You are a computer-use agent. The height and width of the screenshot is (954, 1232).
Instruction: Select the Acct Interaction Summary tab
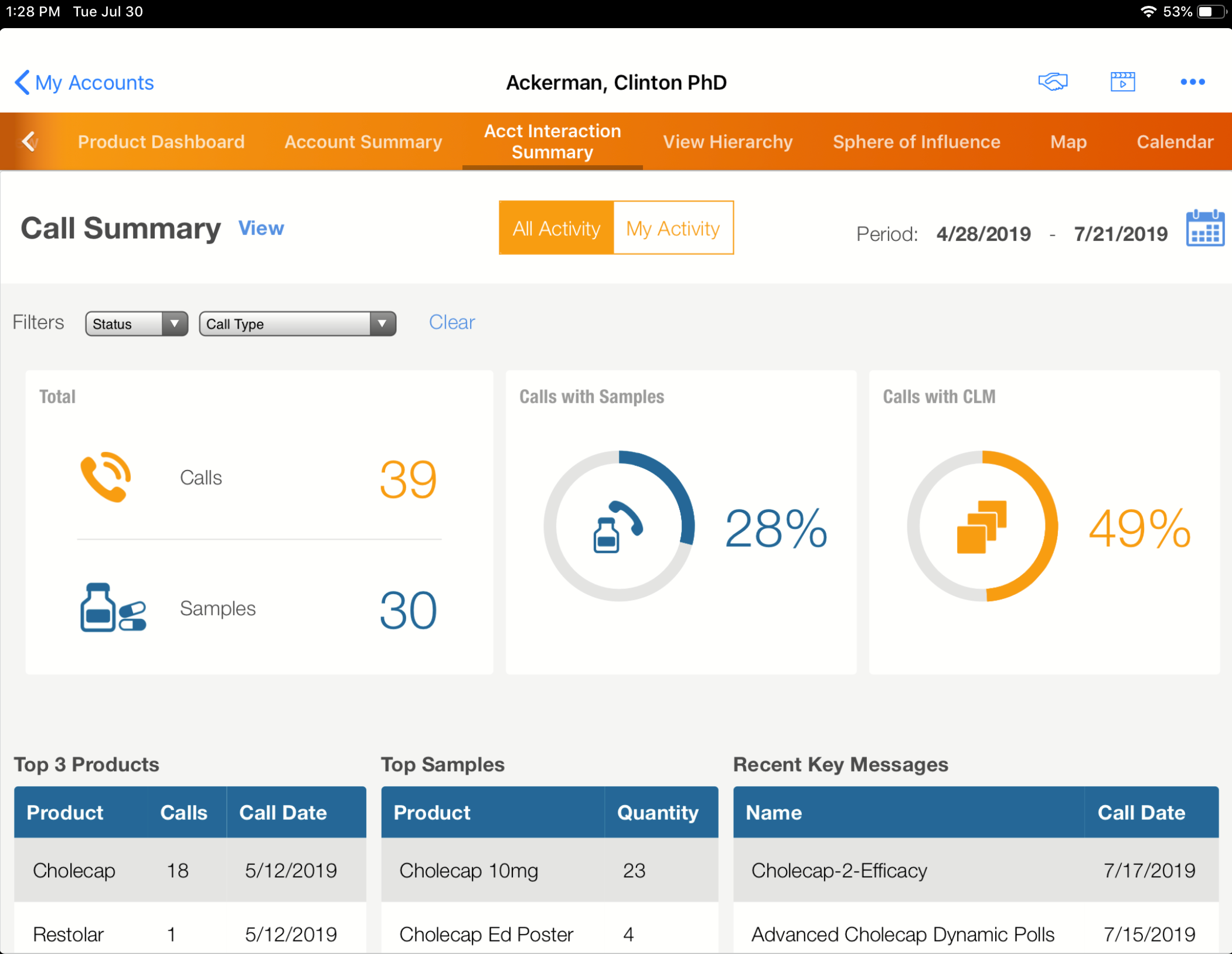[553, 141]
